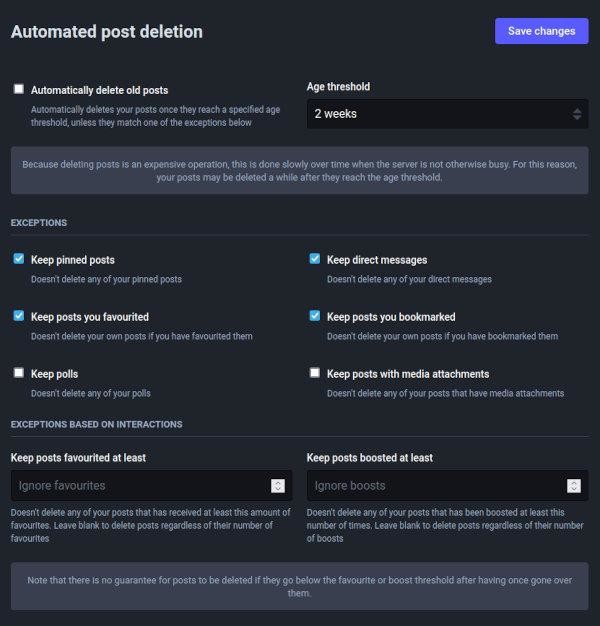The image size is (600, 626).
Task: Uncheck Keep pinned posts
Action: 18,259
